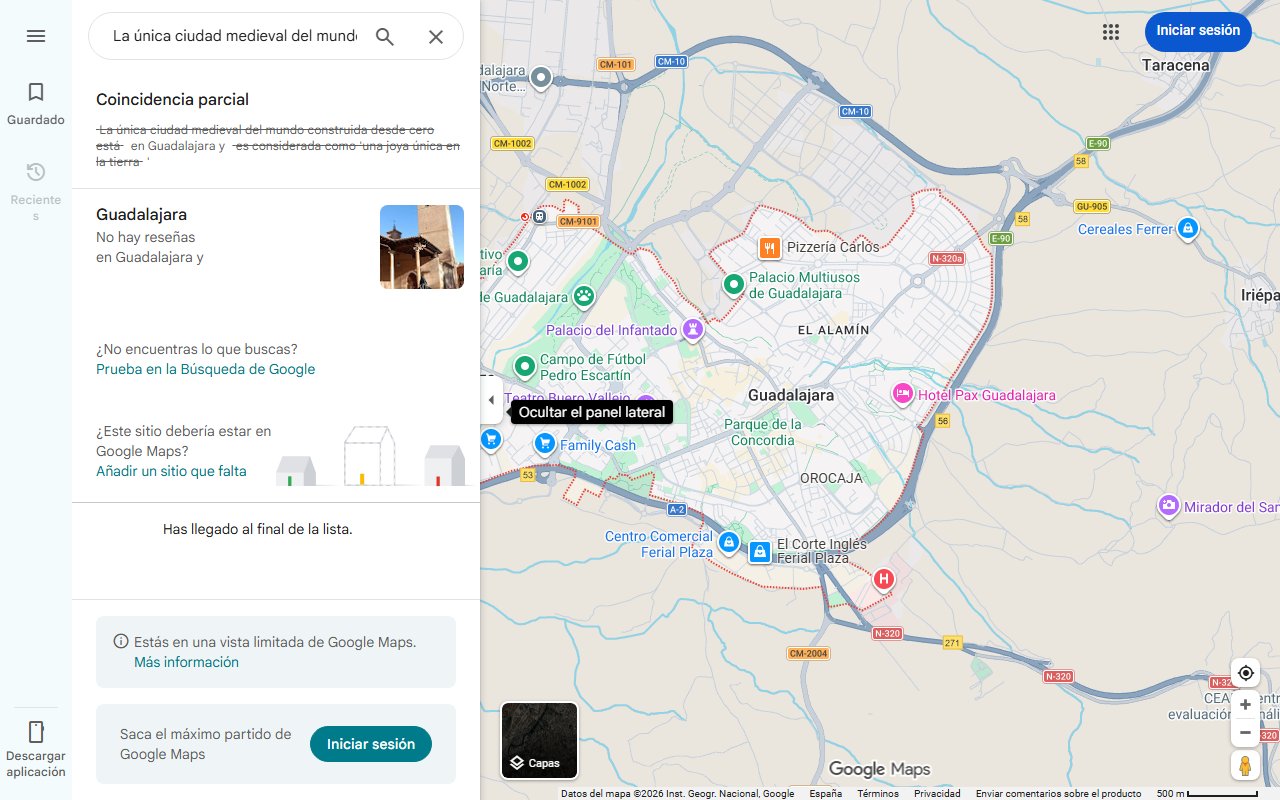Open the Google apps grid
Image resolution: width=1280 pixels, height=800 pixels.
(x=1110, y=32)
